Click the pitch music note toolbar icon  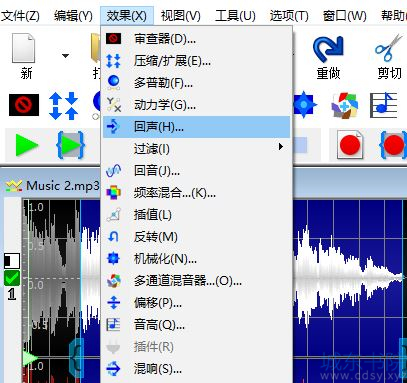click(384, 105)
